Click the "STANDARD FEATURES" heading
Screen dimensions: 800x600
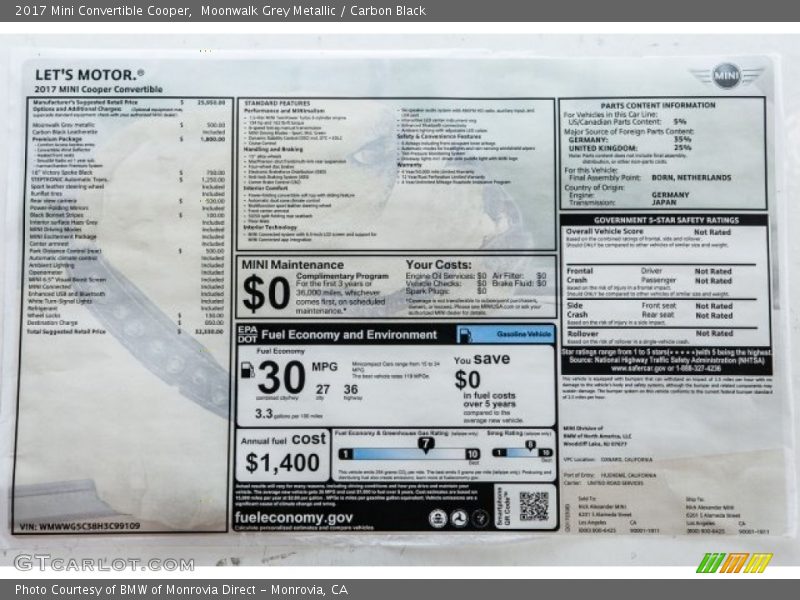click(x=277, y=103)
